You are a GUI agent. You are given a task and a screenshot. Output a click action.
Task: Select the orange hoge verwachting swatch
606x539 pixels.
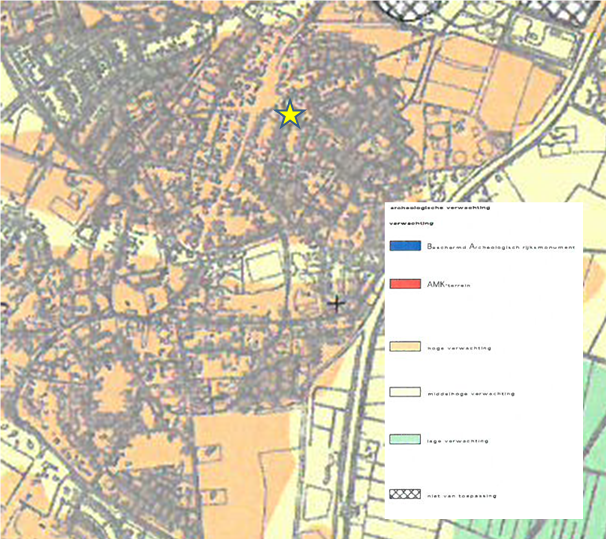tap(404, 348)
